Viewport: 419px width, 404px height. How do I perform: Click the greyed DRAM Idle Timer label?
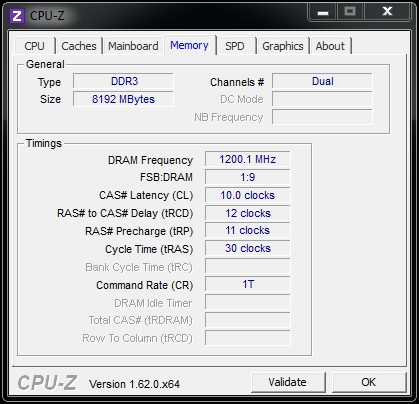click(153, 303)
